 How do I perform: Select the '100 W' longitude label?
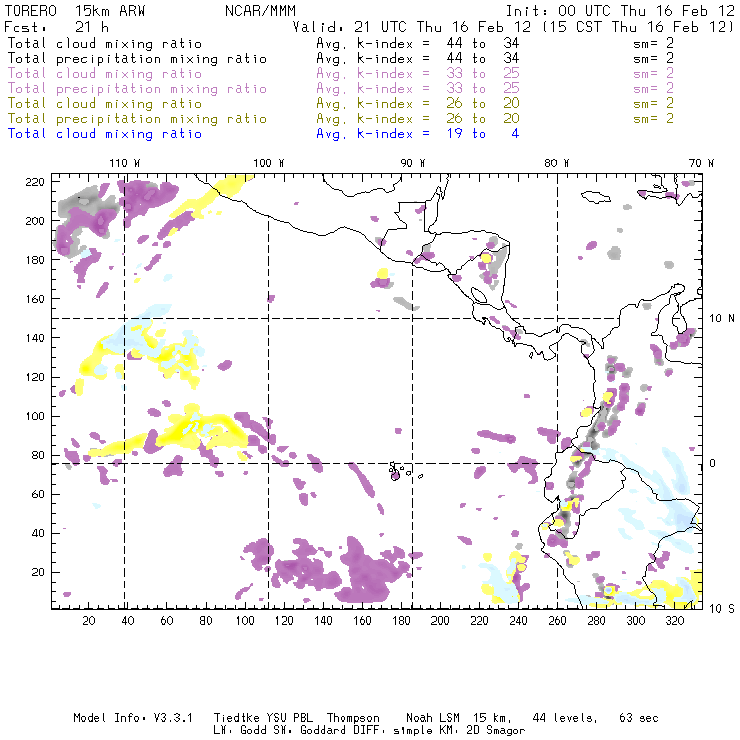[x=269, y=163]
